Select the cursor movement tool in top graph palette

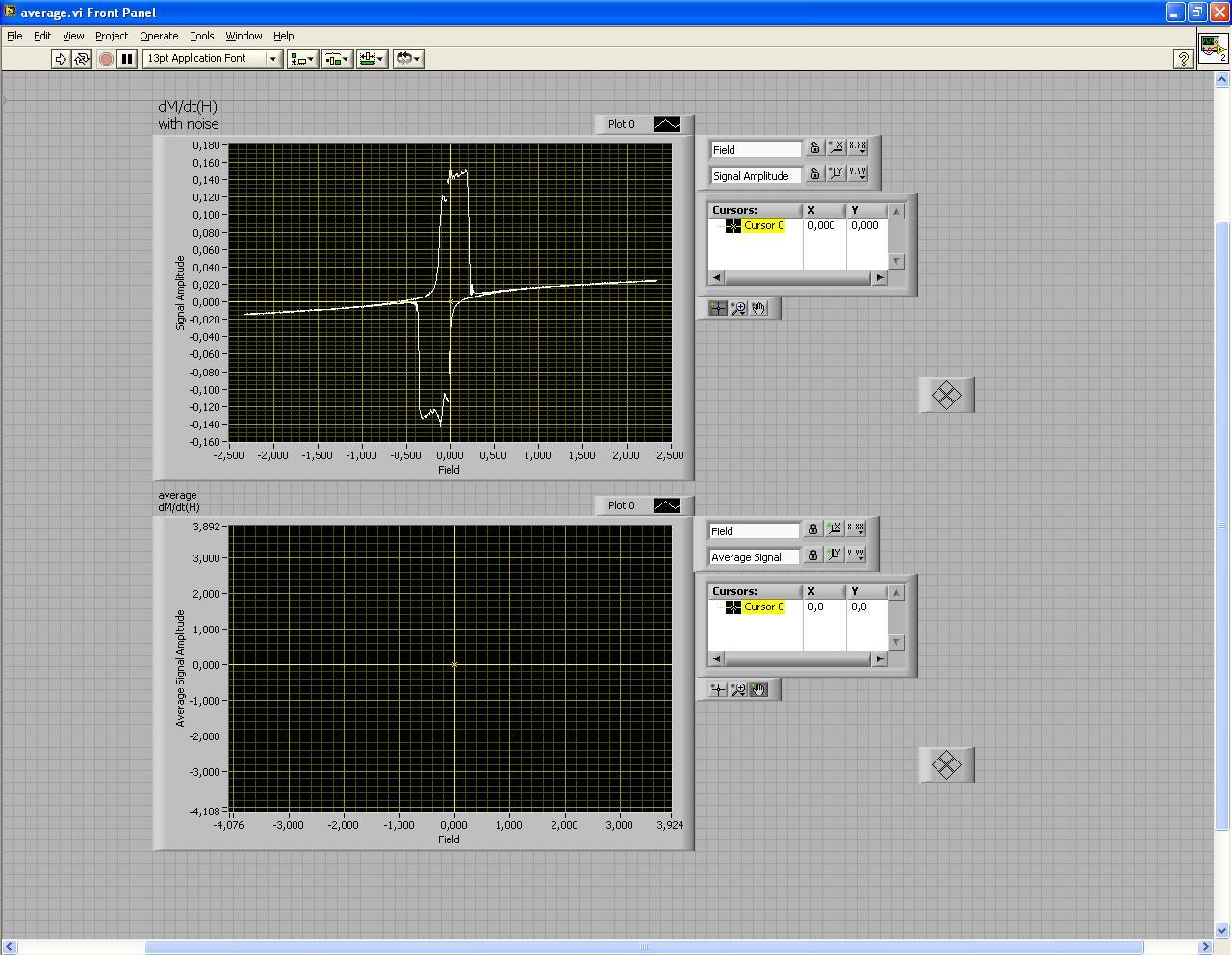click(x=718, y=308)
